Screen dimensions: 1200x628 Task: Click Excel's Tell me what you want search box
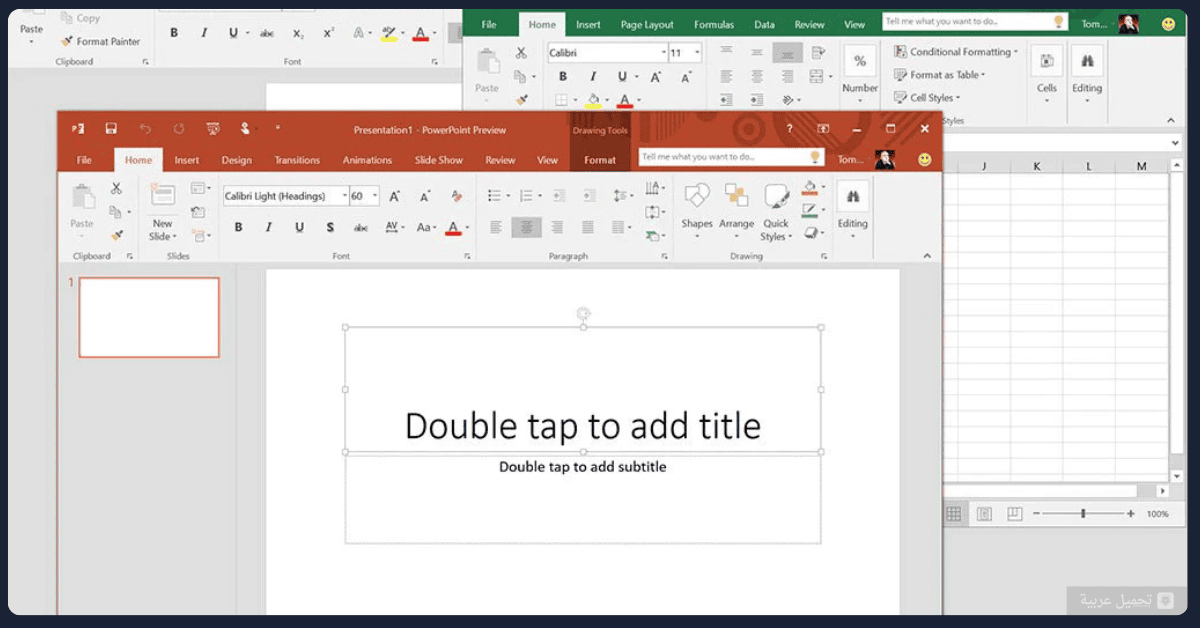pyautogui.click(x=975, y=21)
